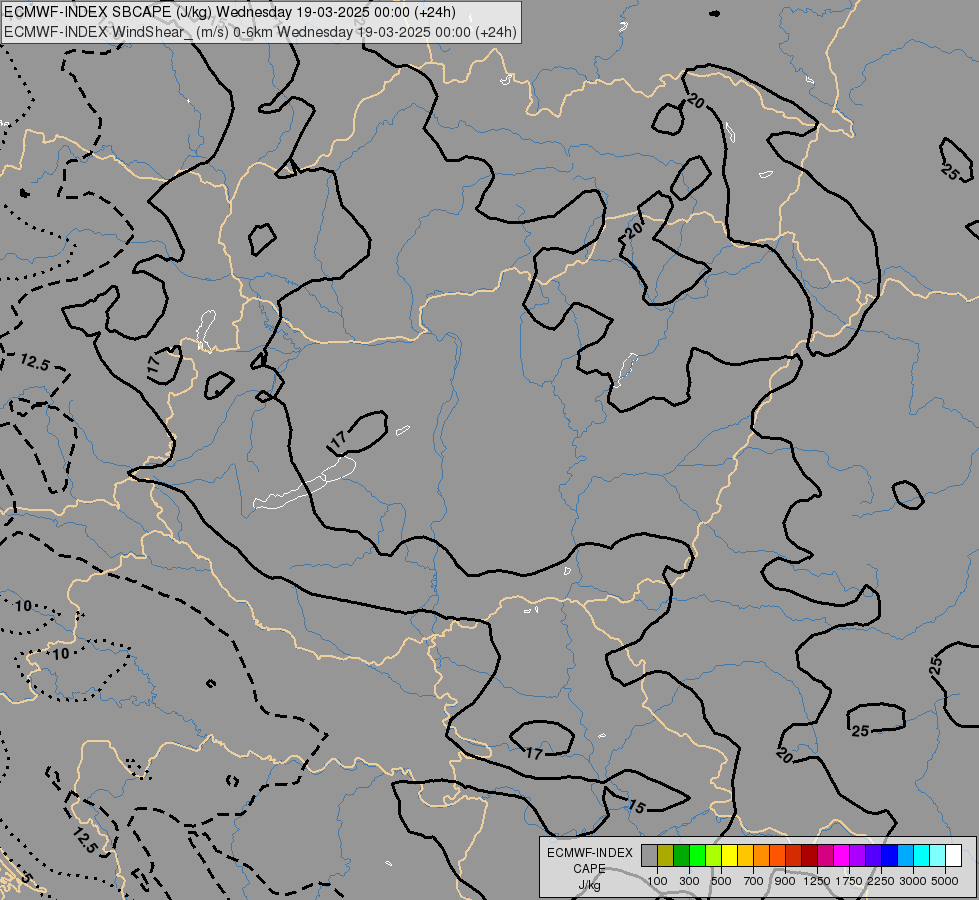Image resolution: width=979 pixels, height=900 pixels.
Task: Select the magenta swatch right of 1750 tick
Action: (x=842, y=855)
